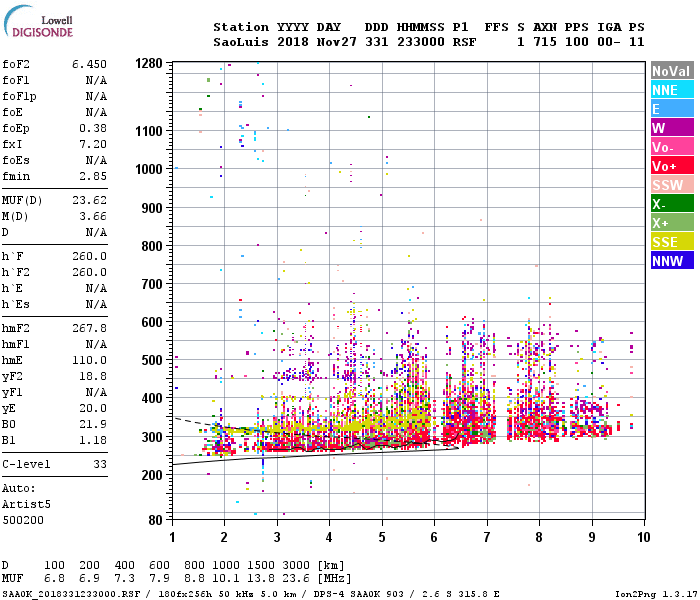Screen dimensions: 700x600
Task: Click the 10.1 MUF table value
Action: click(x=226, y=579)
